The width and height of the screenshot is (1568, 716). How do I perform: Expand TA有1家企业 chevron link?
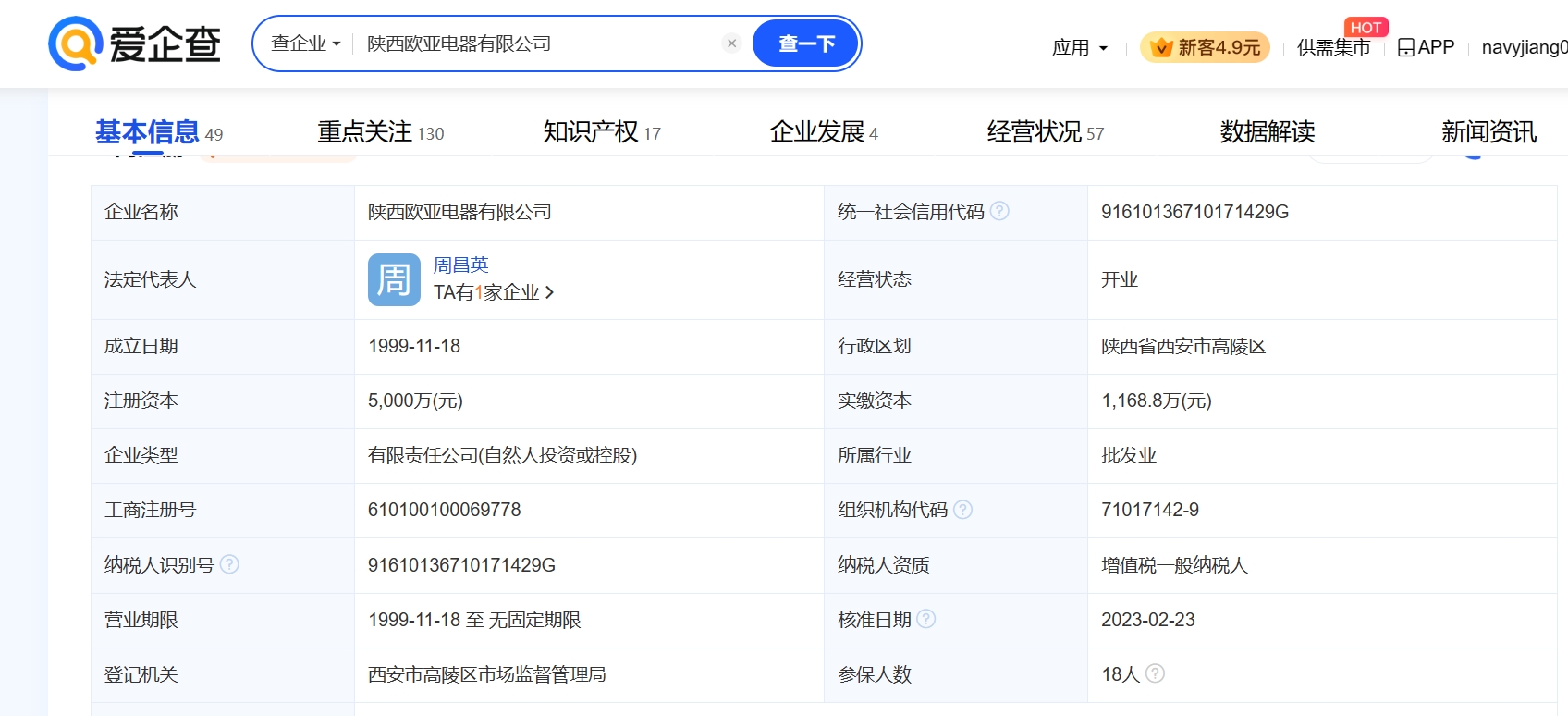click(494, 292)
